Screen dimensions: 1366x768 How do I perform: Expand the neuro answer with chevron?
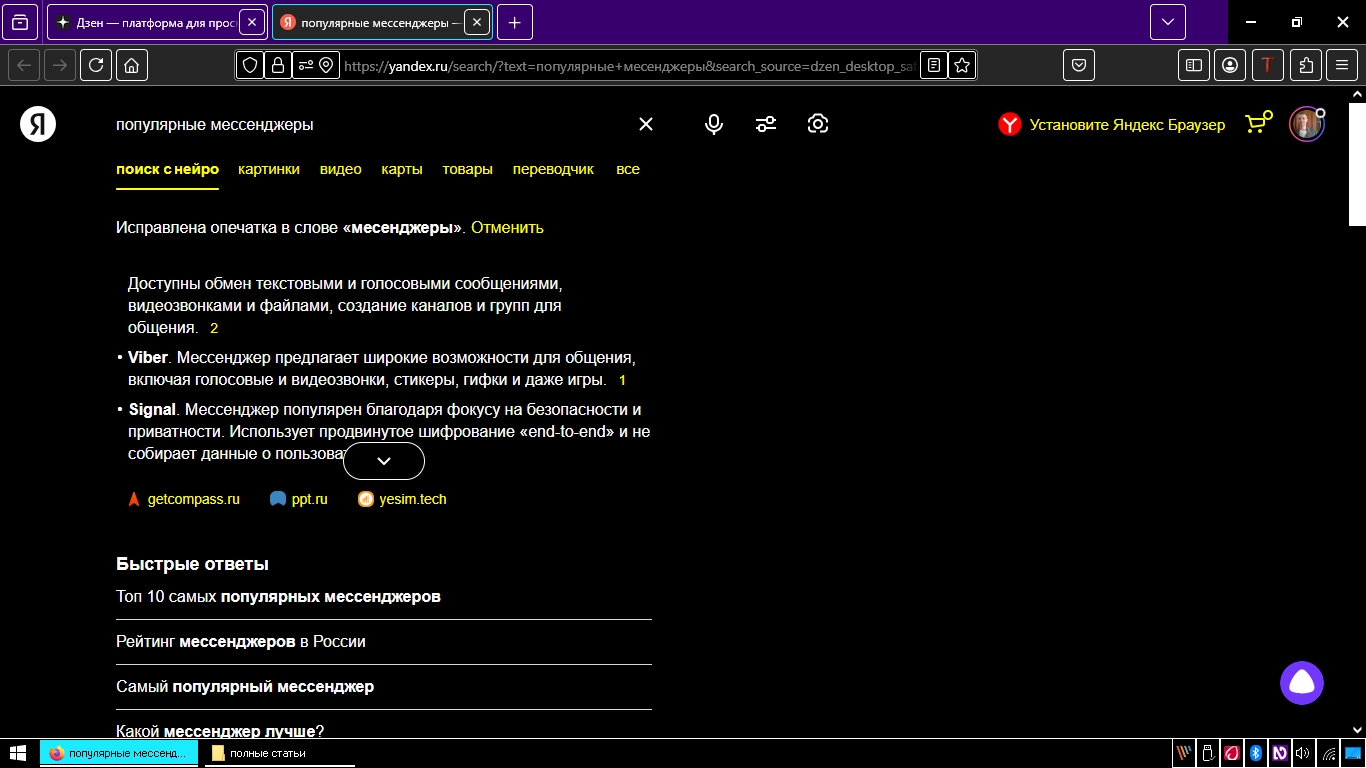[x=384, y=461]
